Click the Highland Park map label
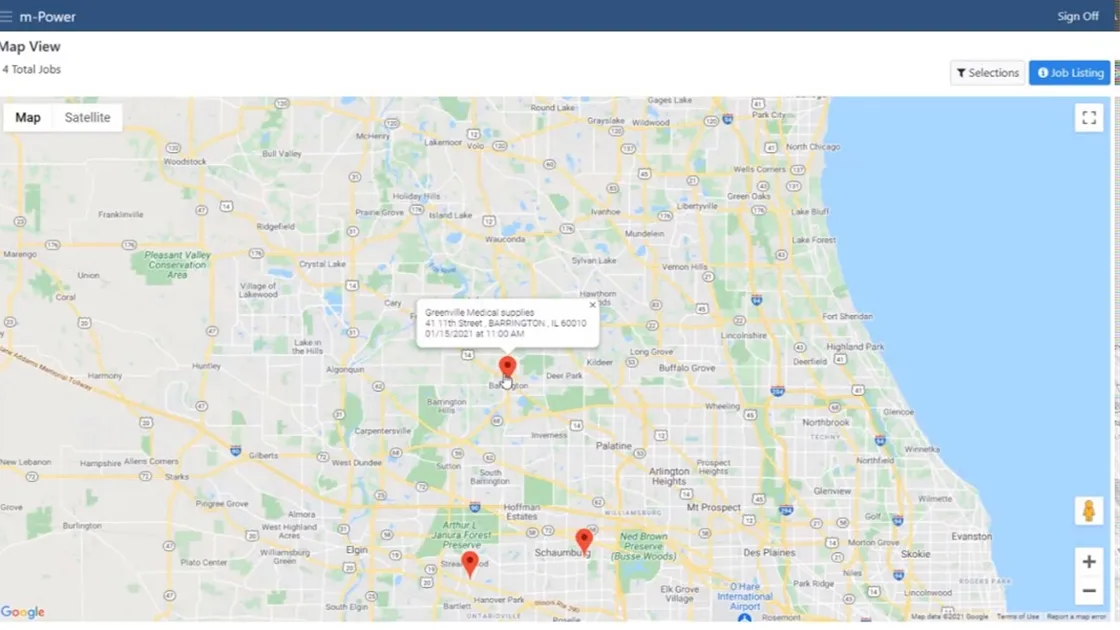The image size is (1120, 630). (x=855, y=346)
